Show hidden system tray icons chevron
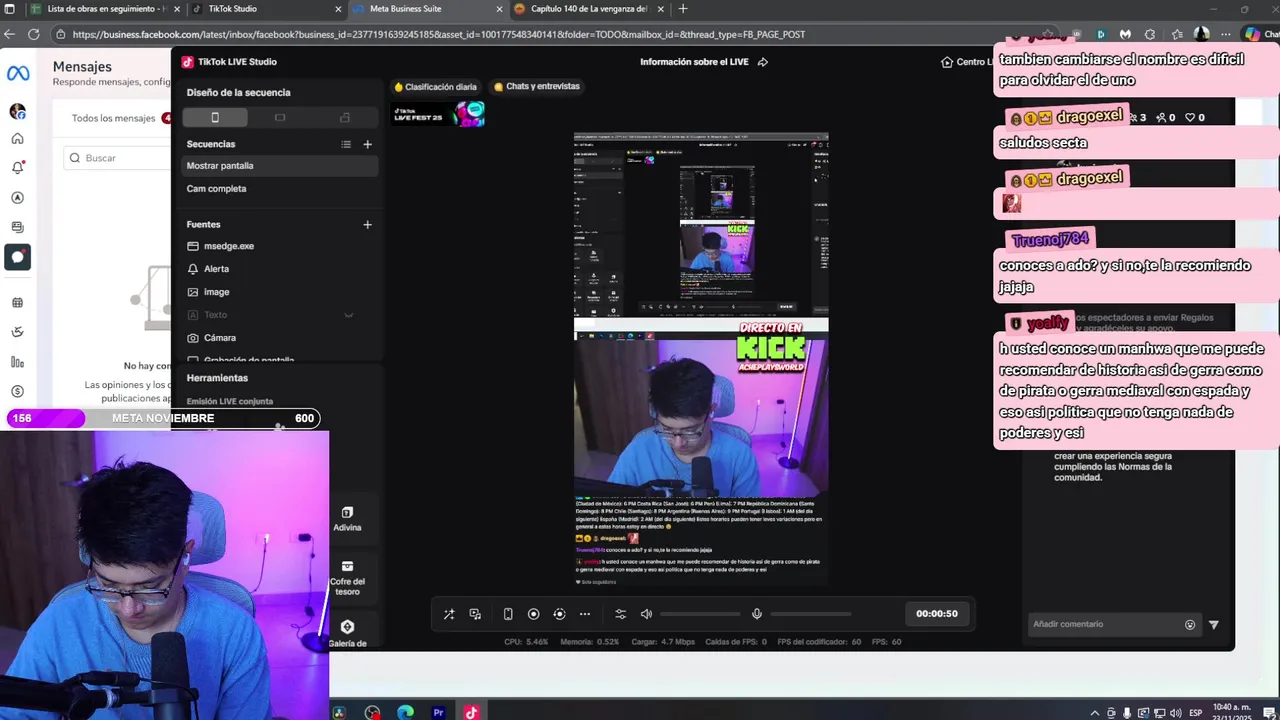Screen dimensions: 1280x720 (x=1096, y=712)
